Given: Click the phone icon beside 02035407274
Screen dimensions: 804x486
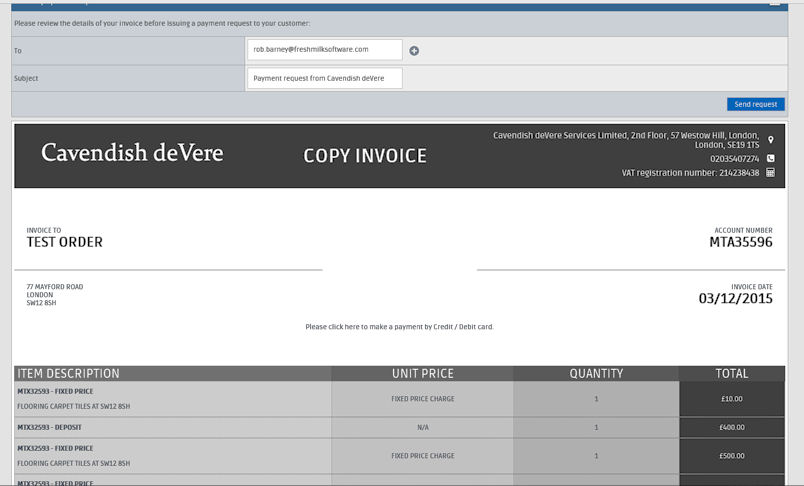Looking at the screenshot, I should click(x=770, y=158).
